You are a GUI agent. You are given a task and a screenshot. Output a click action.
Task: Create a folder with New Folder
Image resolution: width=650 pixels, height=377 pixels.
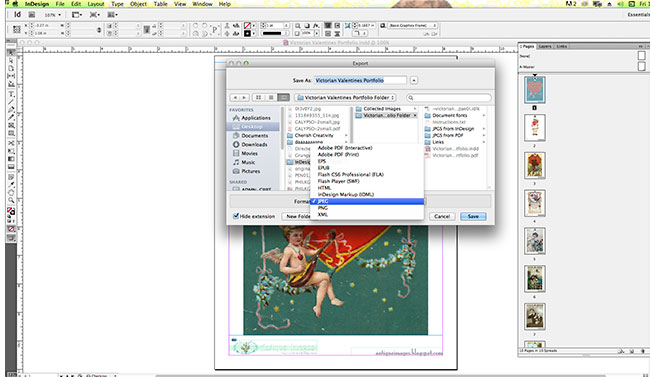(x=296, y=216)
